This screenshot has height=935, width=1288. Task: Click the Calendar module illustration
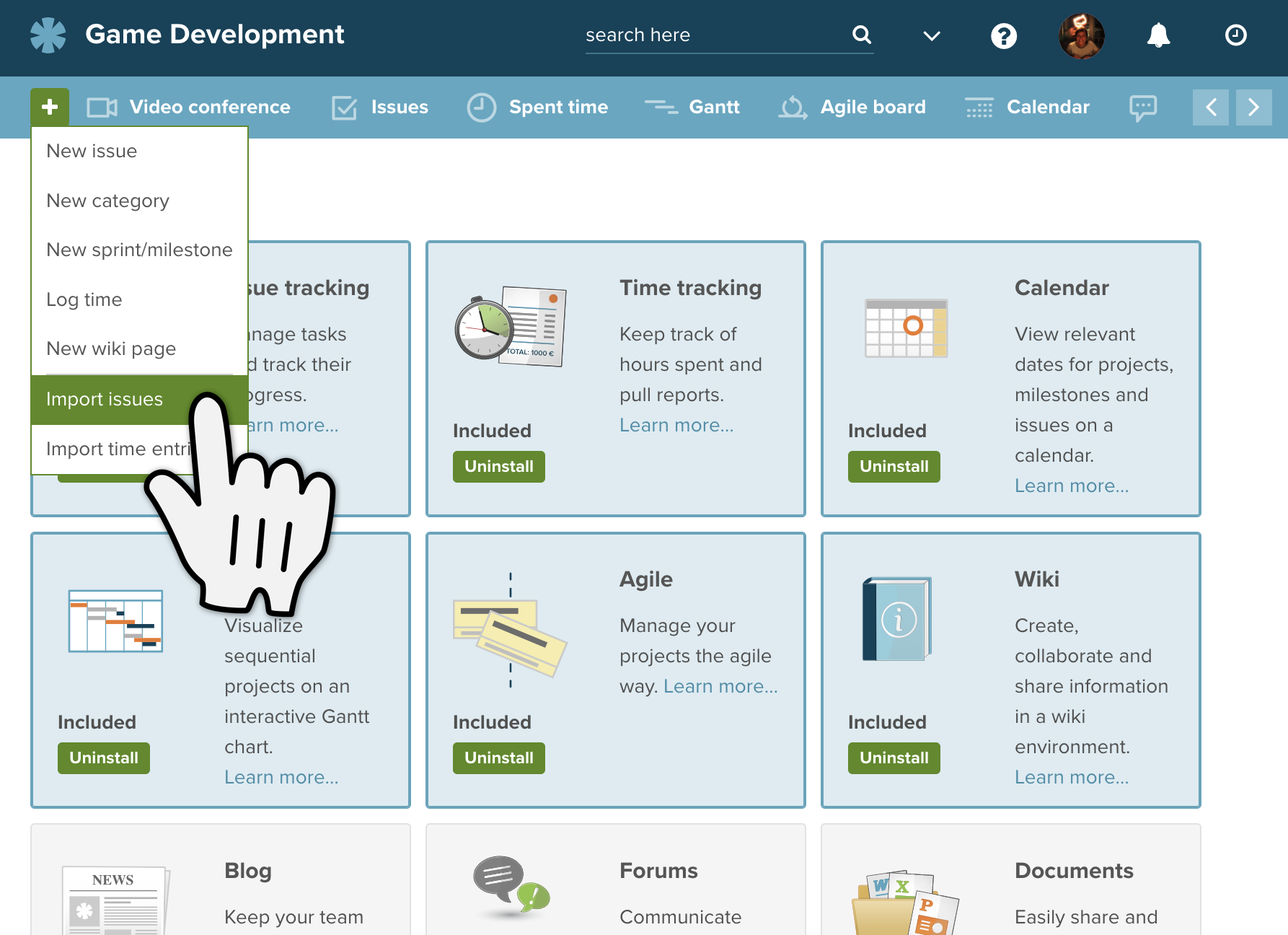tap(907, 328)
